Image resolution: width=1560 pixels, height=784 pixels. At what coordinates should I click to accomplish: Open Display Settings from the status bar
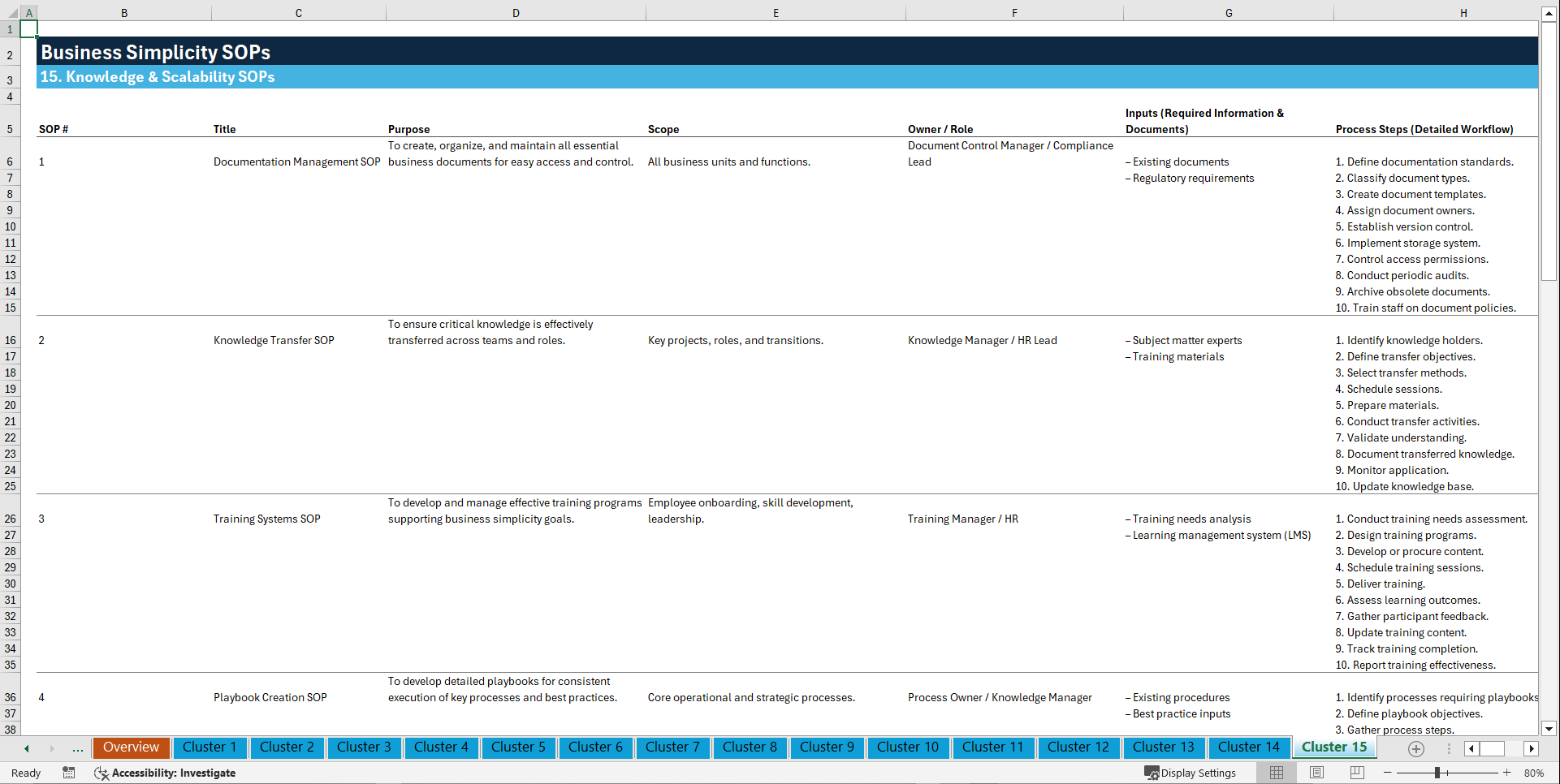tap(1191, 773)
